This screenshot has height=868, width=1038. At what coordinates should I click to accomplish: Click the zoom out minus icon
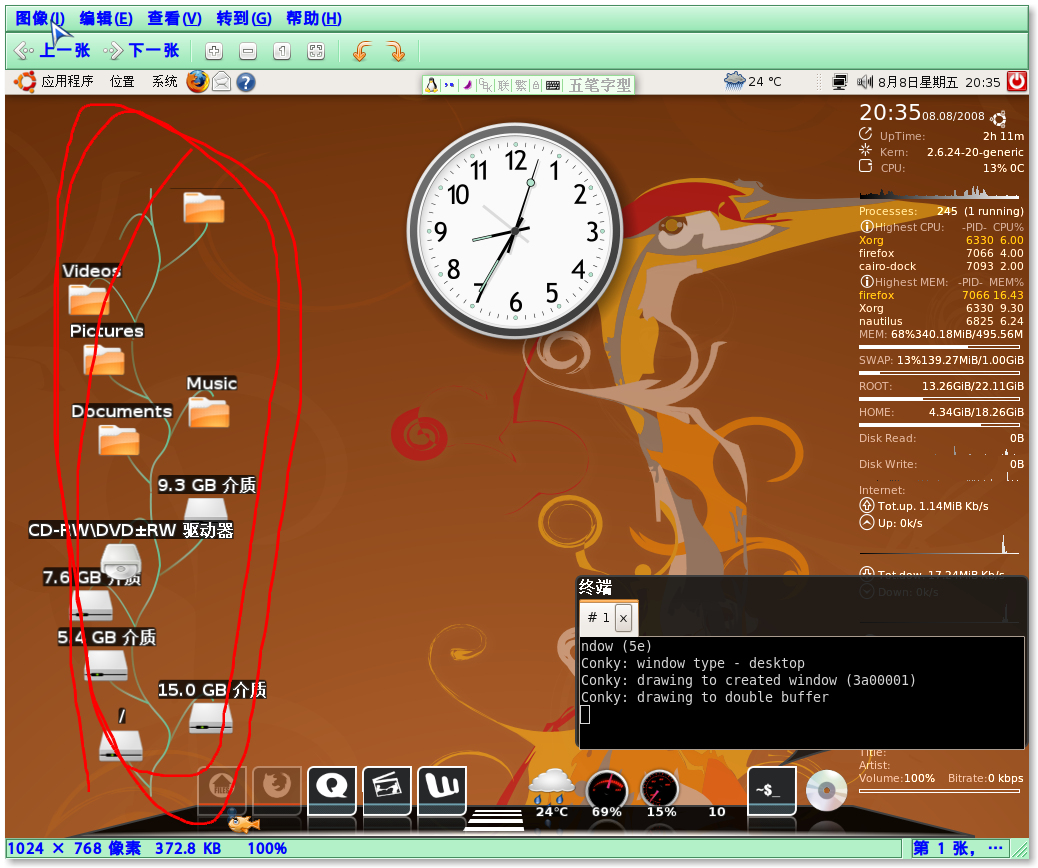(248, 51)
